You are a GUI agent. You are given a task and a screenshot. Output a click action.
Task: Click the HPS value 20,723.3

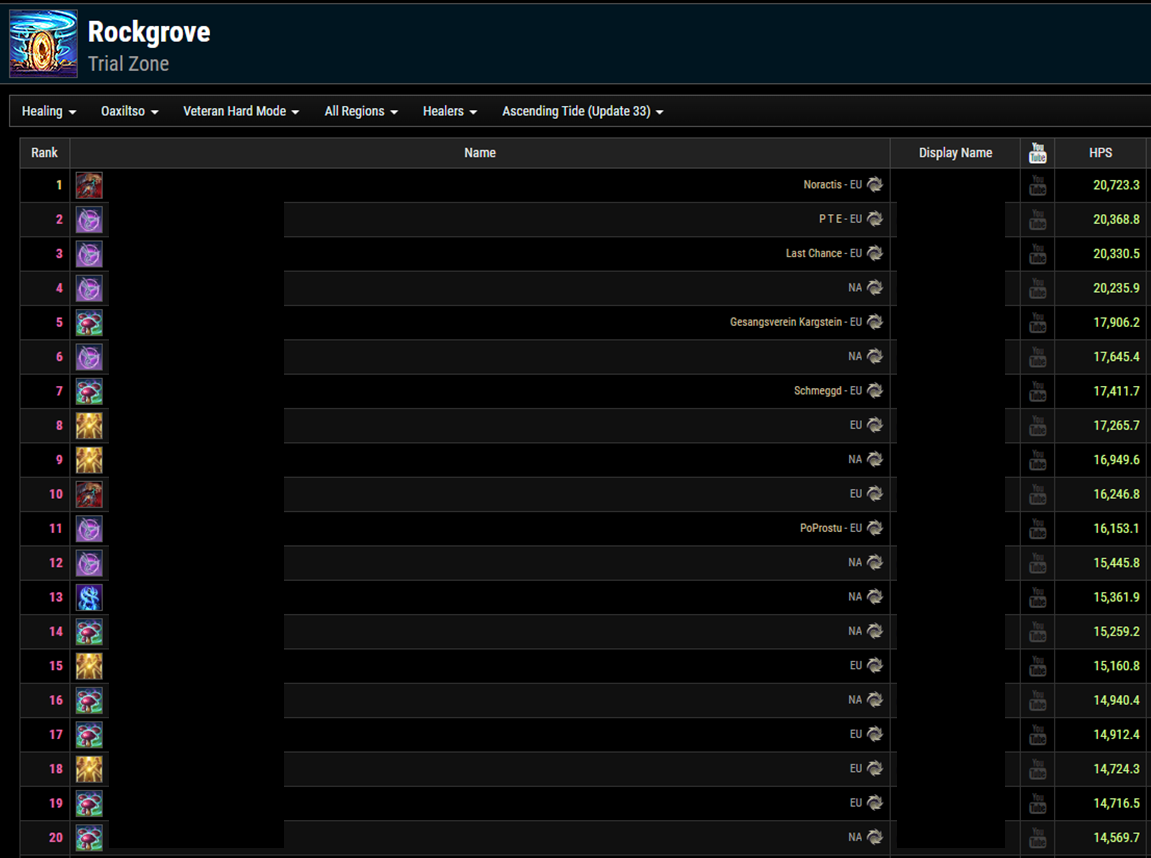[1116, 185]
